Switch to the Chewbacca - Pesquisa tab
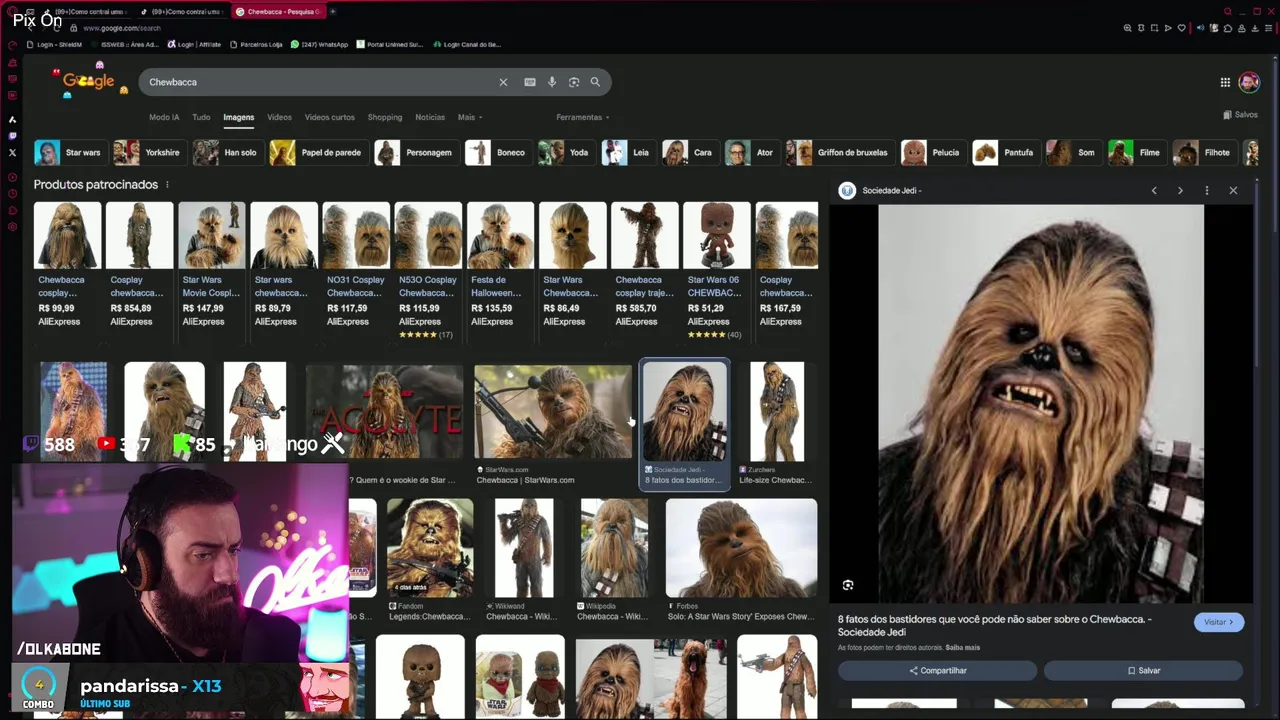Screen dimensions: 1280x720 point(278,11)
